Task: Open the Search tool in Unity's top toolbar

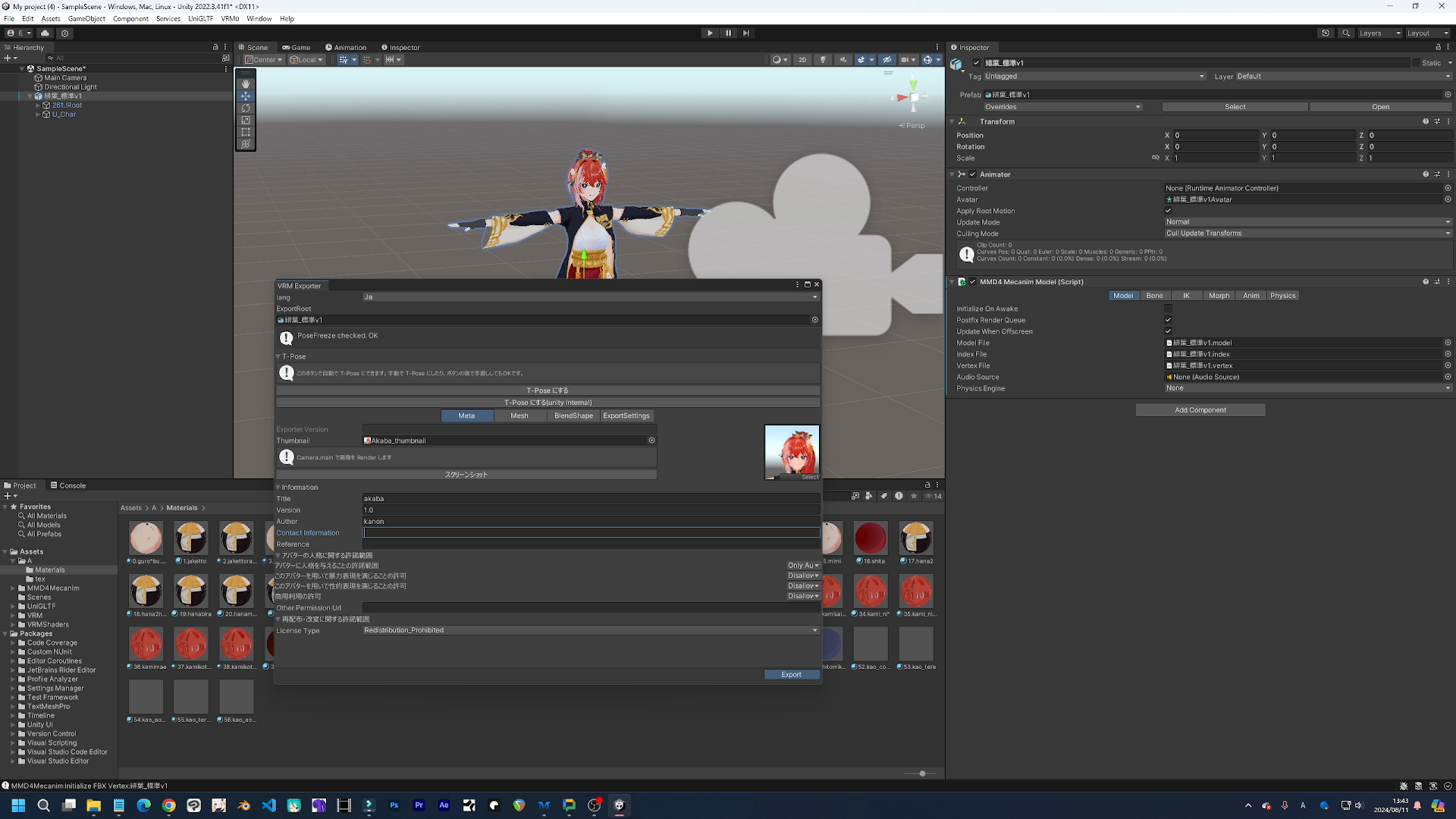Action: (x=1345, y=33)
